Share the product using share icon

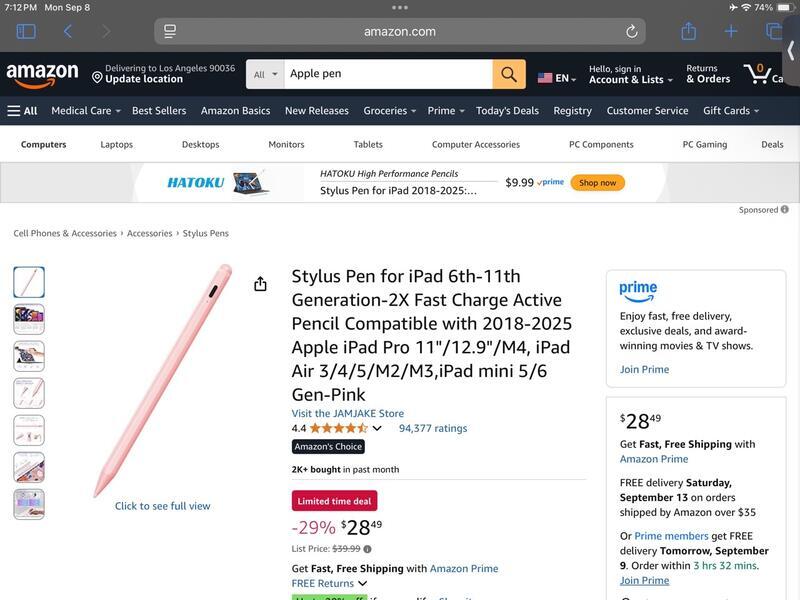tap(260, 284)
